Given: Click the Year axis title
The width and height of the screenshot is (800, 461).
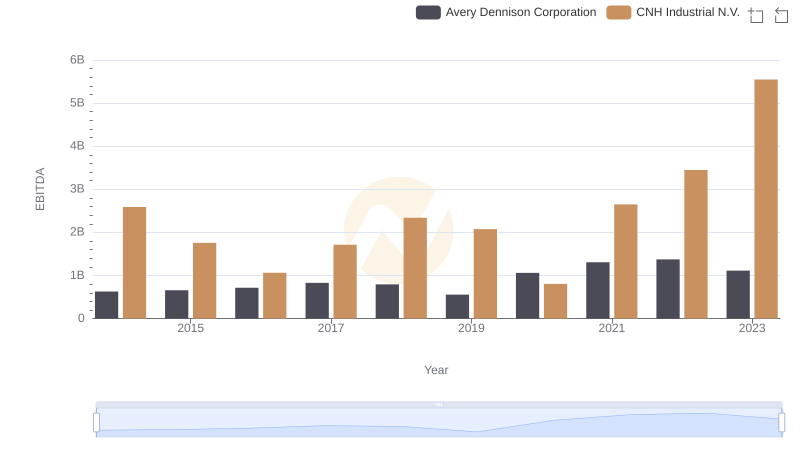Looking at the screenshot, I should click(436, 370).
